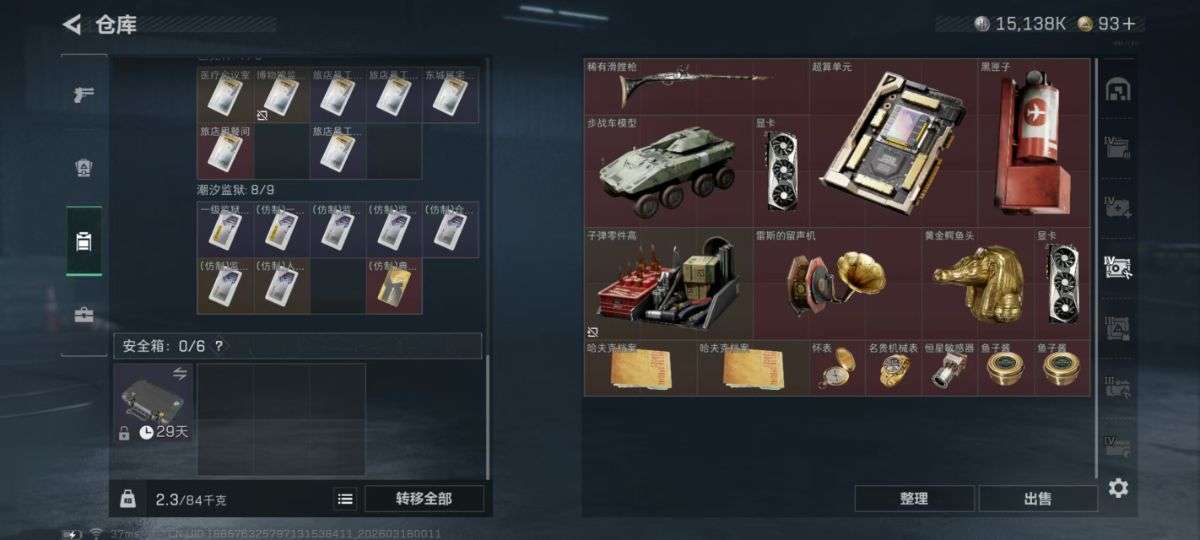The image size is (1200, 540).
Task: Open the armor gear sidebar tab
Action: (x=84, y=168)
